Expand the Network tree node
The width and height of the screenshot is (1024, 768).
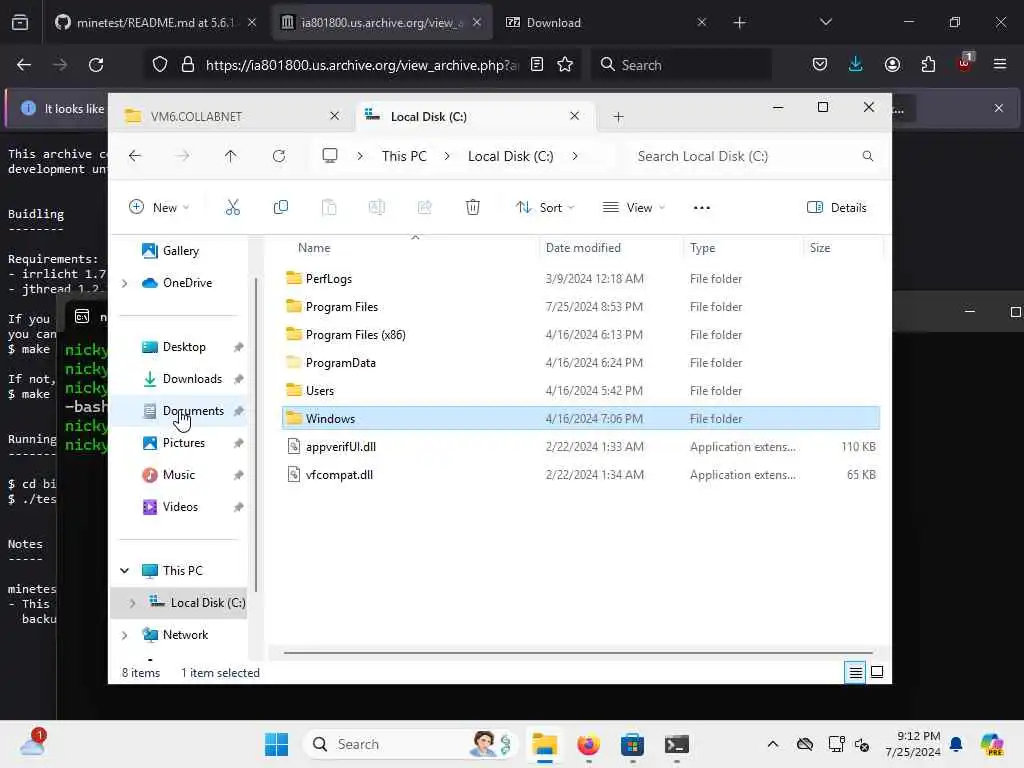pyautogui.click(x=125, y=635)
